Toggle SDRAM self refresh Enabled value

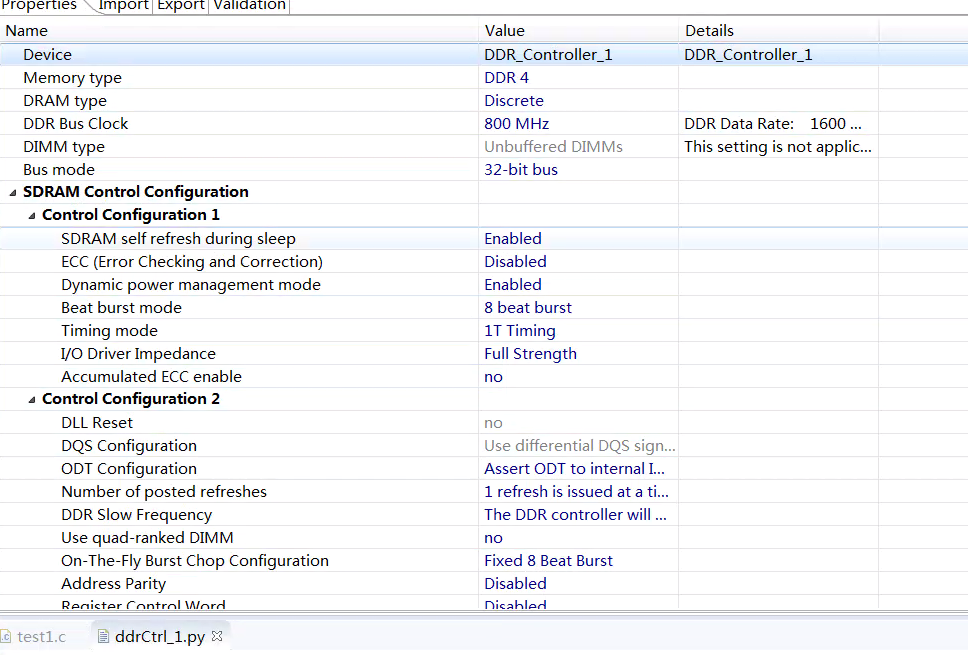(513, 239)
